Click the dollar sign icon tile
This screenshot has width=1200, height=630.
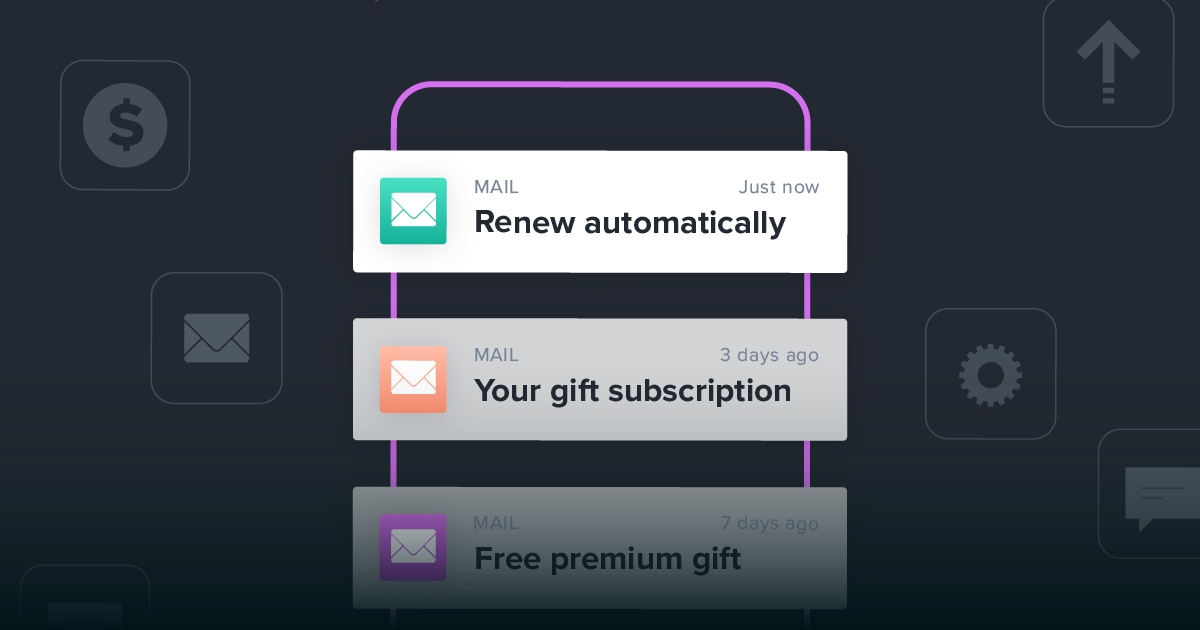click(125, 125)
